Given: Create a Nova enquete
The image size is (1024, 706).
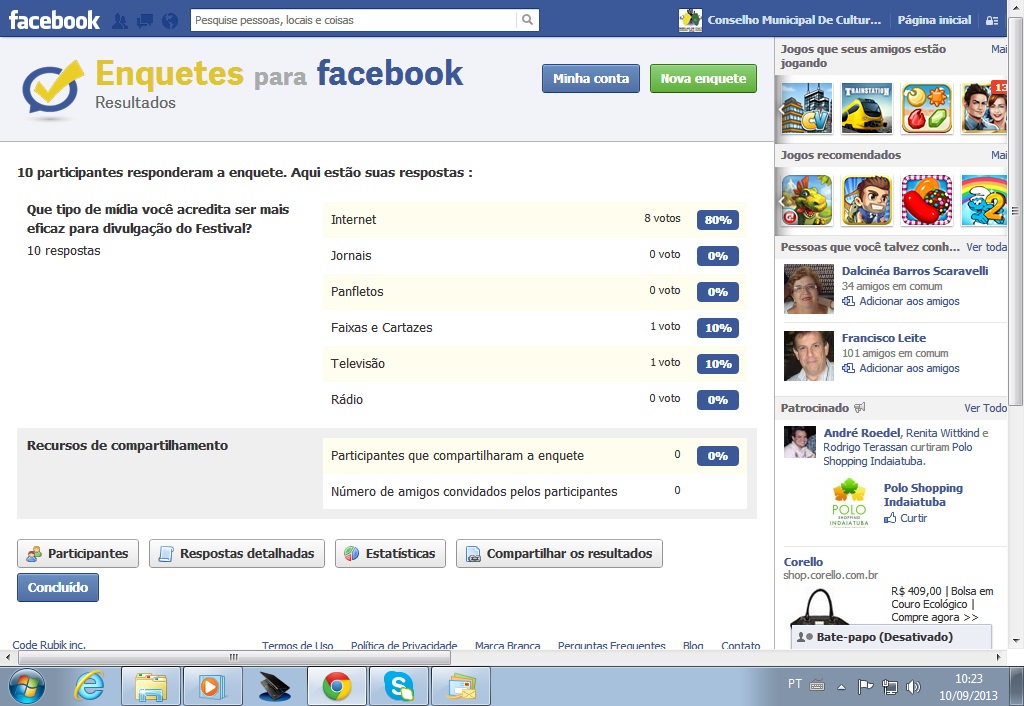Looking at the screenshot, I should [x=703, y=78].
